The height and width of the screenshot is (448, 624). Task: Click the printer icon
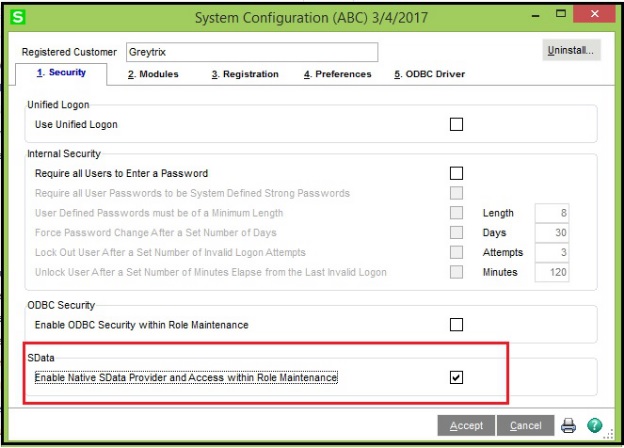(568, 425)
